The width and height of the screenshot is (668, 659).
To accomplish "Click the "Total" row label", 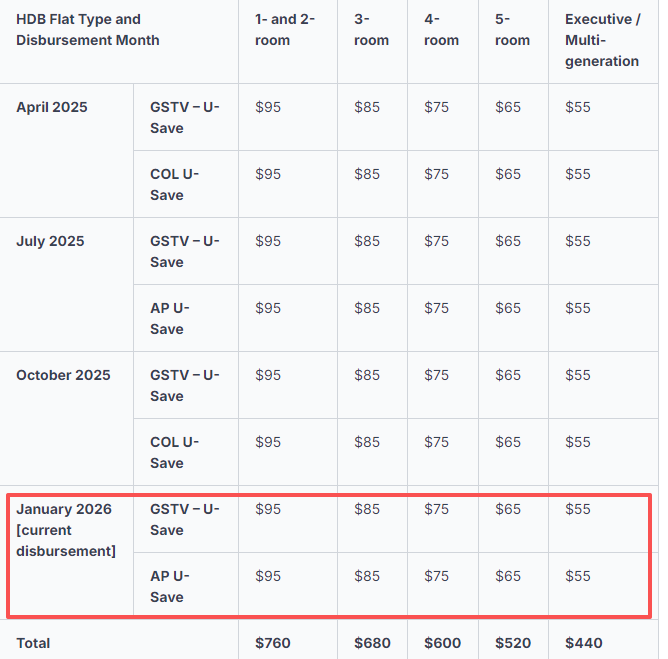I will click(x=33, y=643).
